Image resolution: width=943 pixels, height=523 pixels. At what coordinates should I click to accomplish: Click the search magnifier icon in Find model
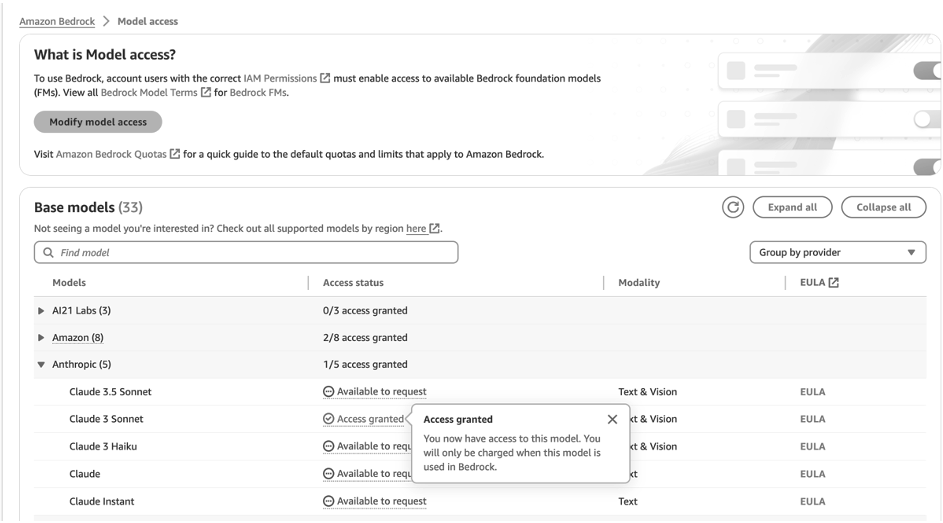(x=48, y=252)
